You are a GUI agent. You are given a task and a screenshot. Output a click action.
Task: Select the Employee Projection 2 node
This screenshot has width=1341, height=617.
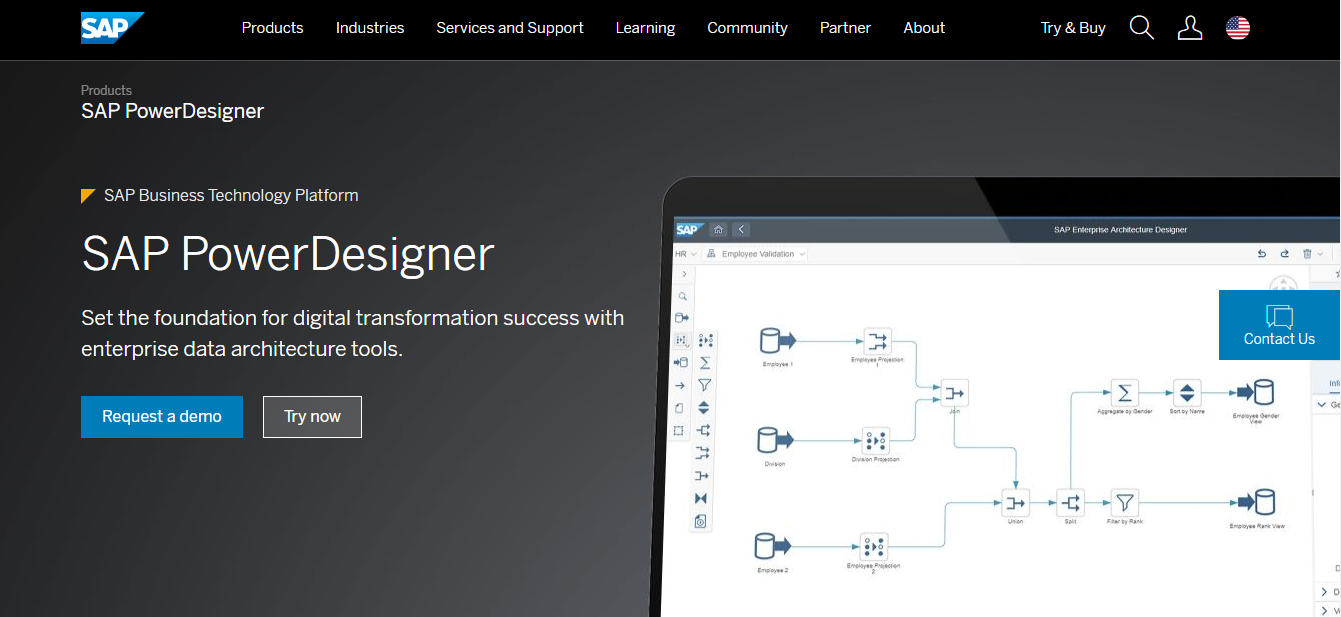click(x=874, y=547)
